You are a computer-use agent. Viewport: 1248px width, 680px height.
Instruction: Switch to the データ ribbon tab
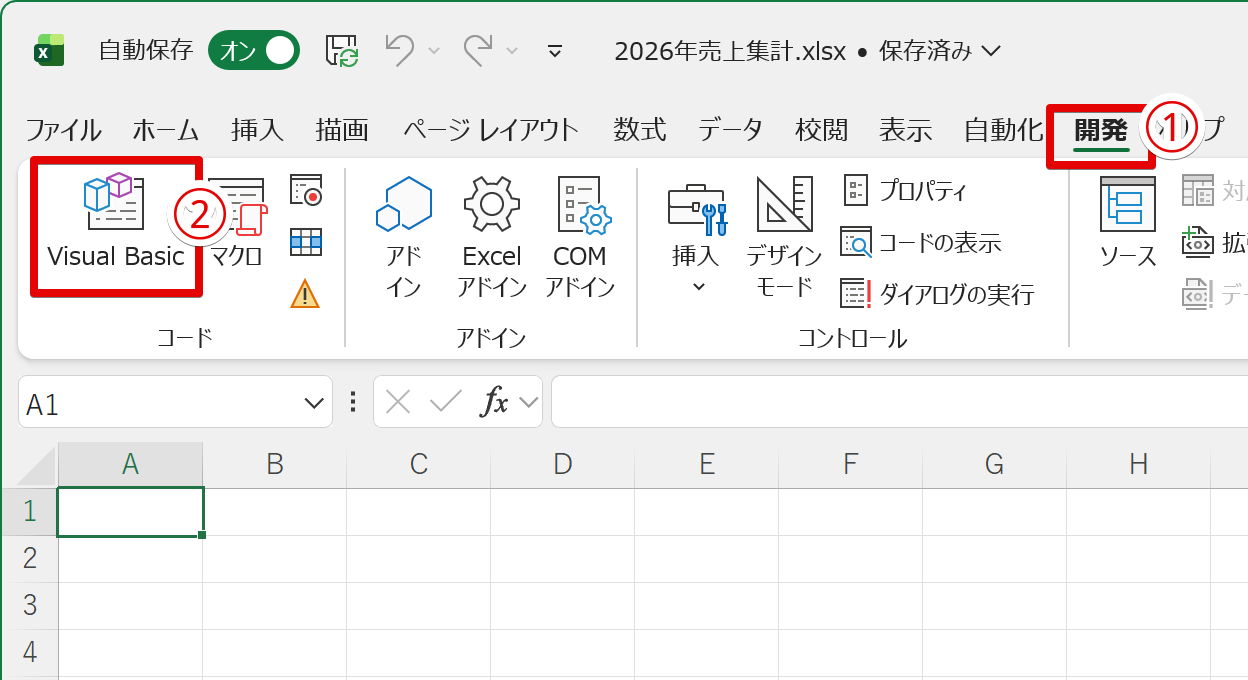tap(729, 128)
